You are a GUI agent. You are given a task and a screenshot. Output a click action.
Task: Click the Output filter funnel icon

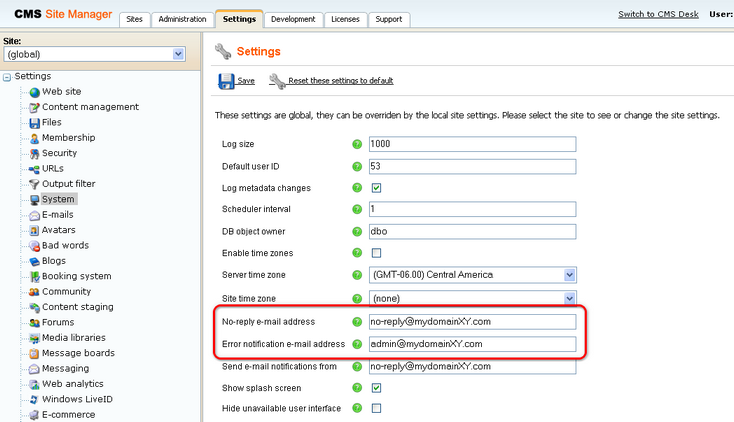[34, 184]
